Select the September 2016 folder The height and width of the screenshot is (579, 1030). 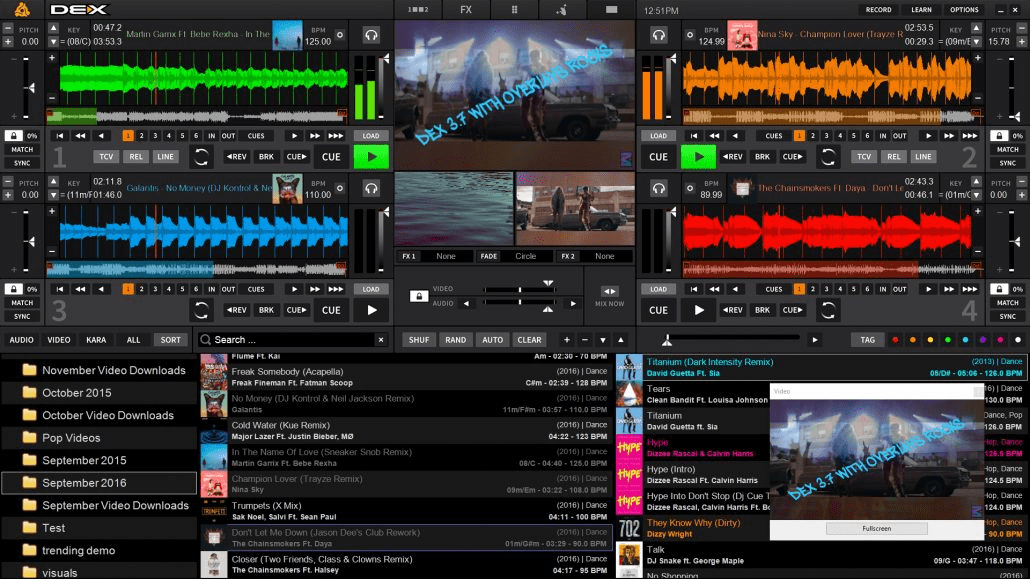[x=99, y=483]
